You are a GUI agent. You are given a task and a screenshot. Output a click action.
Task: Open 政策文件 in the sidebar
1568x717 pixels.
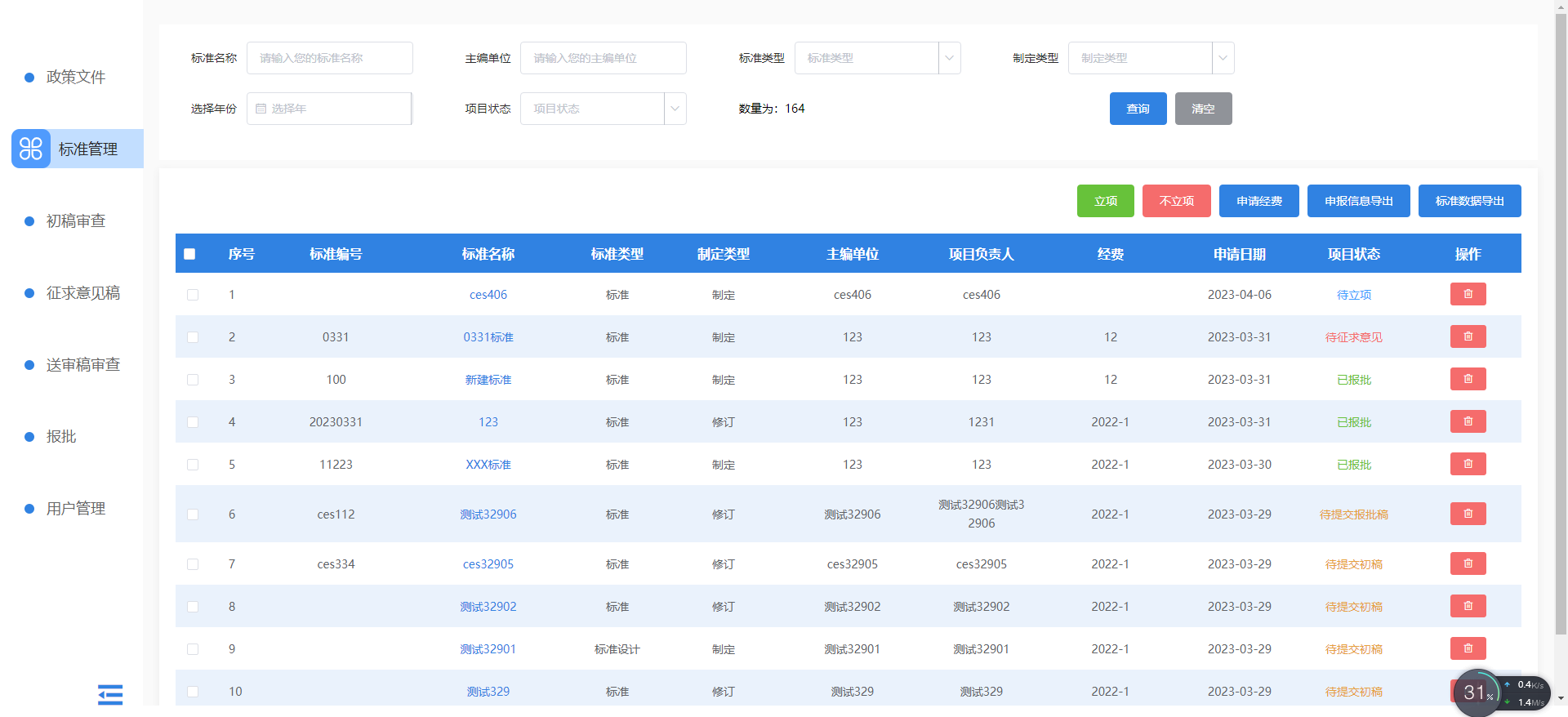[x=76, y=77]
